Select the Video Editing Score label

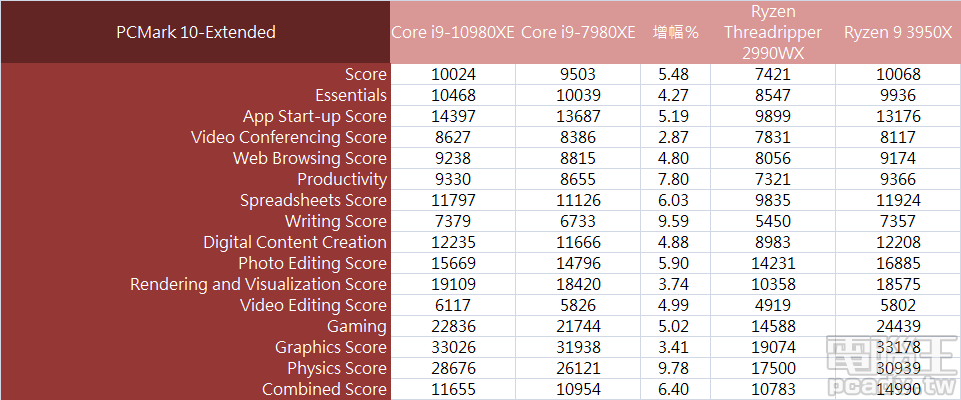click(x=313, y=305)
